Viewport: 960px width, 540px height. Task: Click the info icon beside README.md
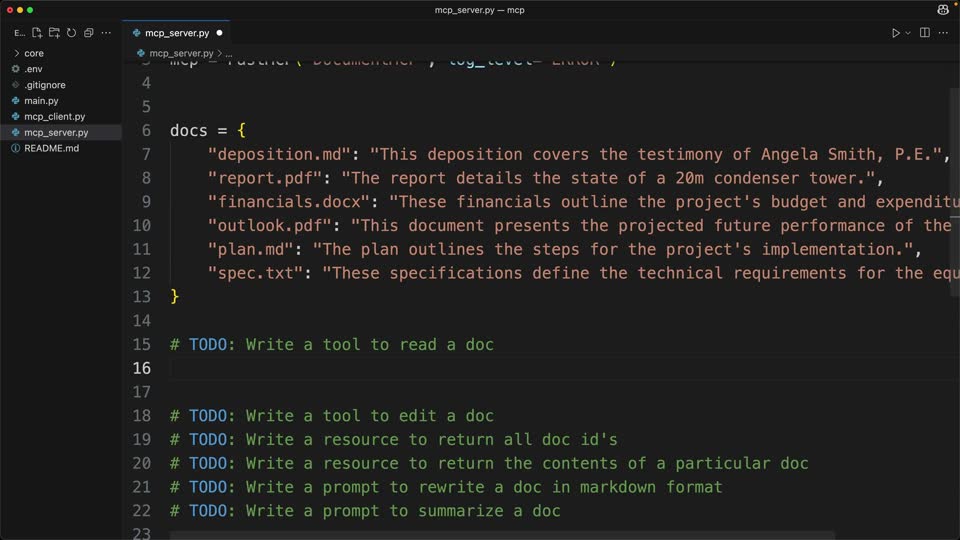click(16, 148)
